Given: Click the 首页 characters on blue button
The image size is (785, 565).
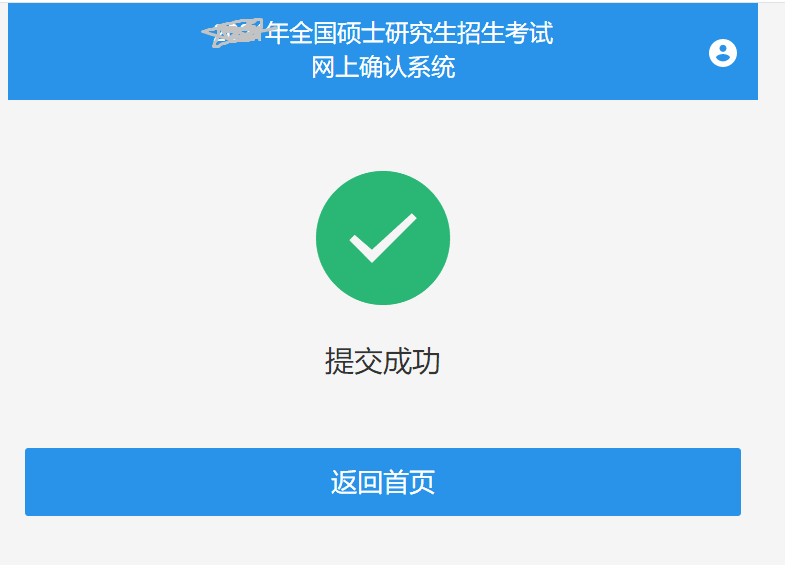Looking at the screenshot, I should tap(409, 482).
